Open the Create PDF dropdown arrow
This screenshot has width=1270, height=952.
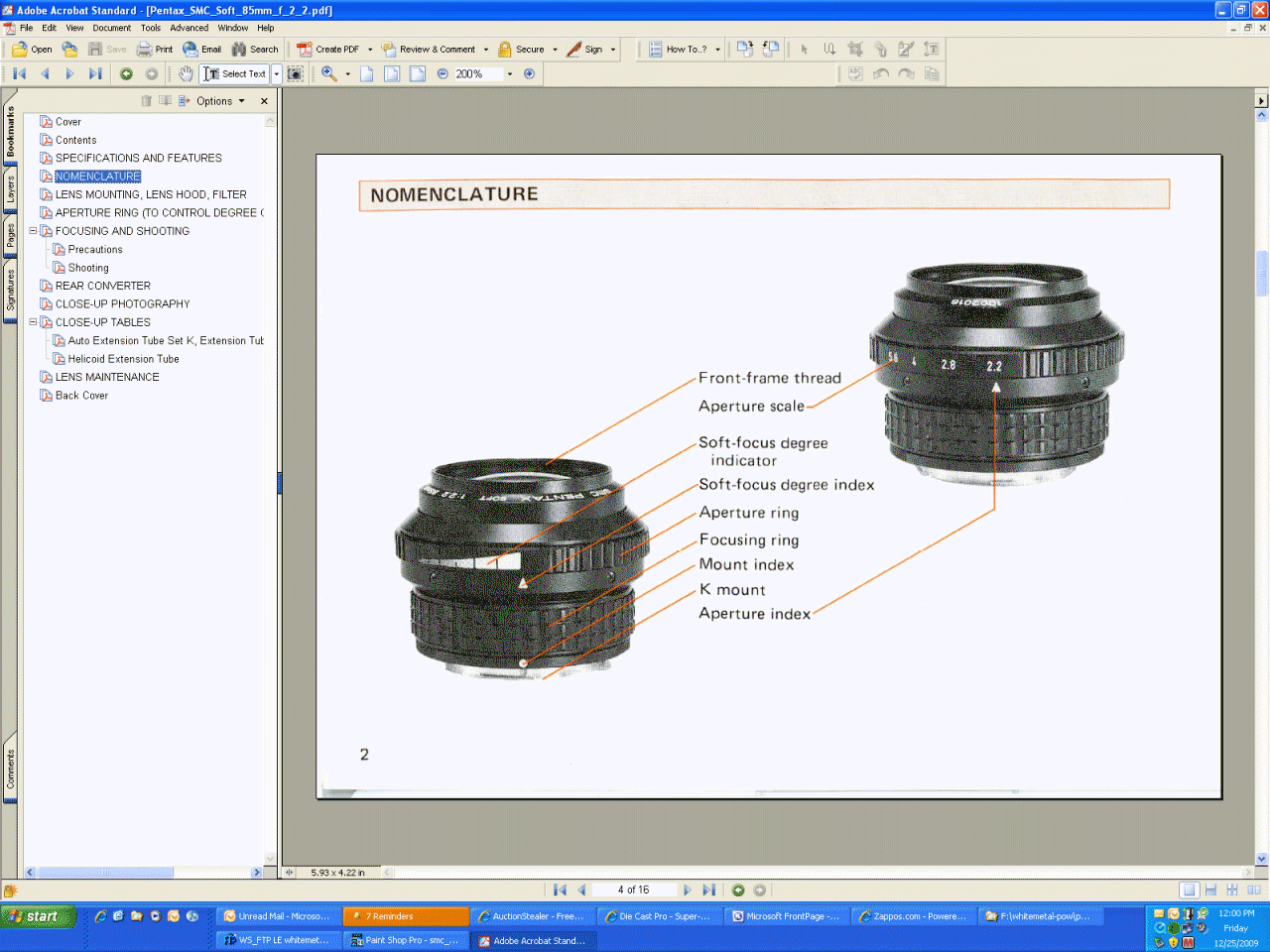point(370,50)
